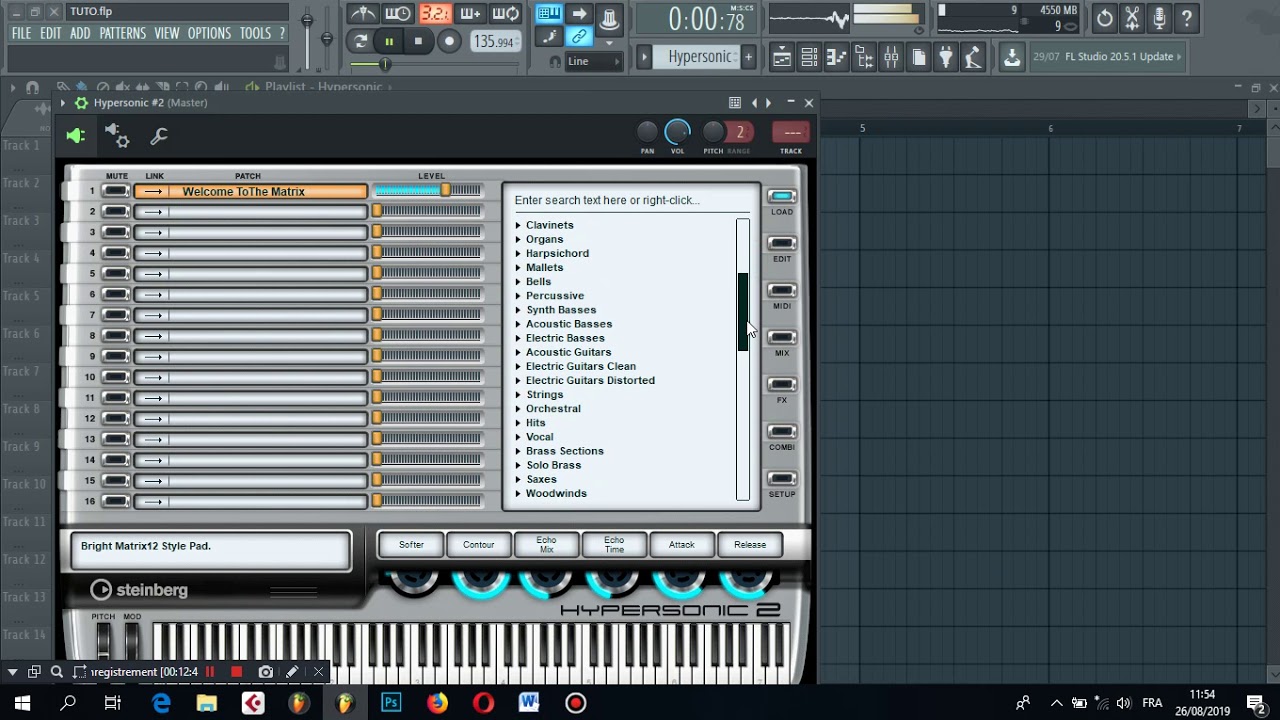The width and height of the screenshot is (1280, 720).
Task: Open the TOOLS menu
Action: click(255, 33)
